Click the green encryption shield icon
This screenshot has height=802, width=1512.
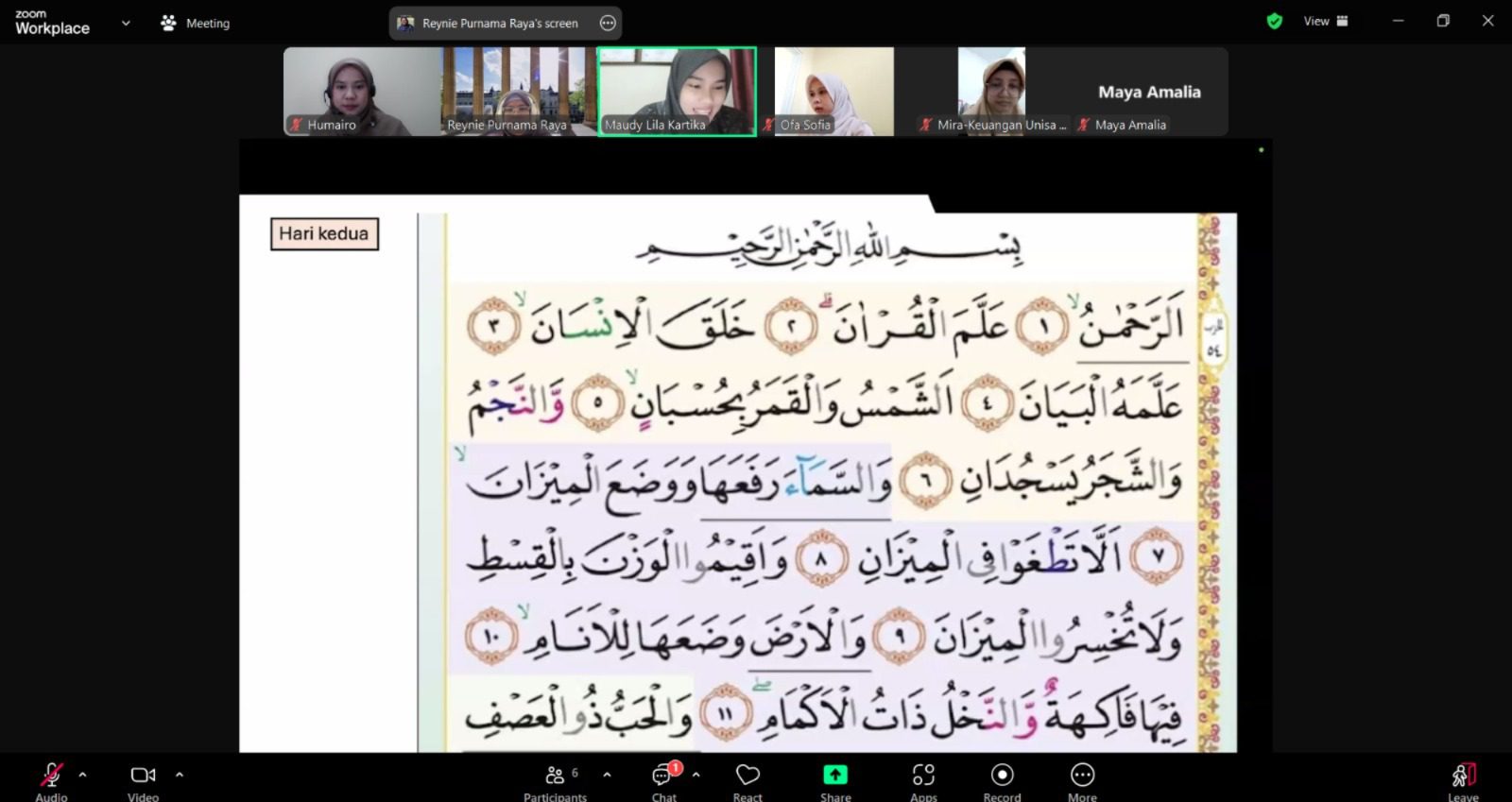1275,21
